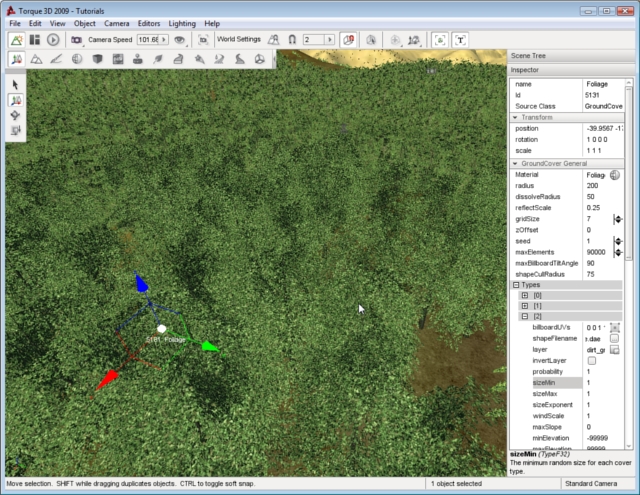Select the arrow Select tool in side toolbar

(x=16, y=85)
